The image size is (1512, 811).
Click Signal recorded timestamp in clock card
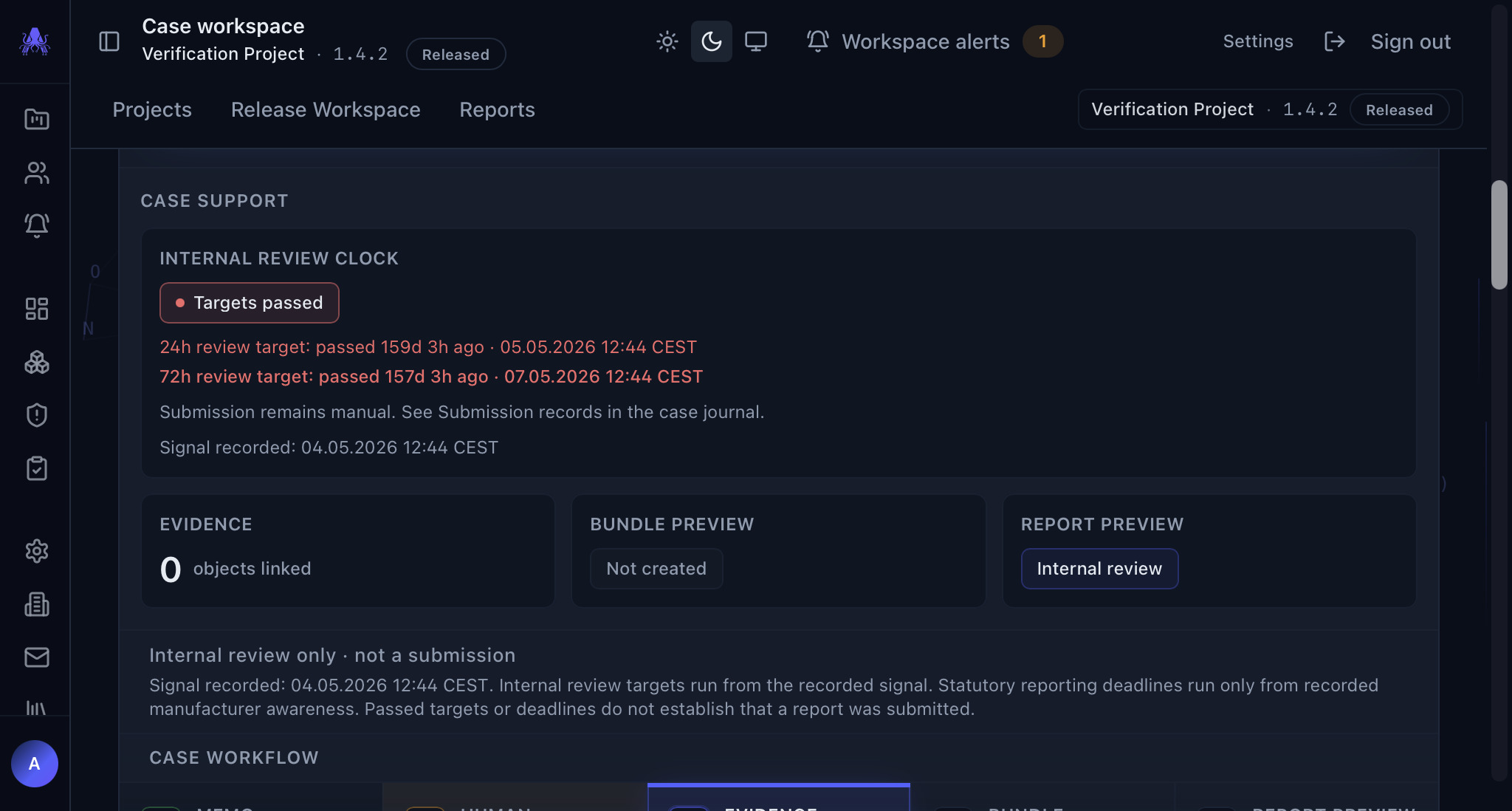[x=329, y=448]
